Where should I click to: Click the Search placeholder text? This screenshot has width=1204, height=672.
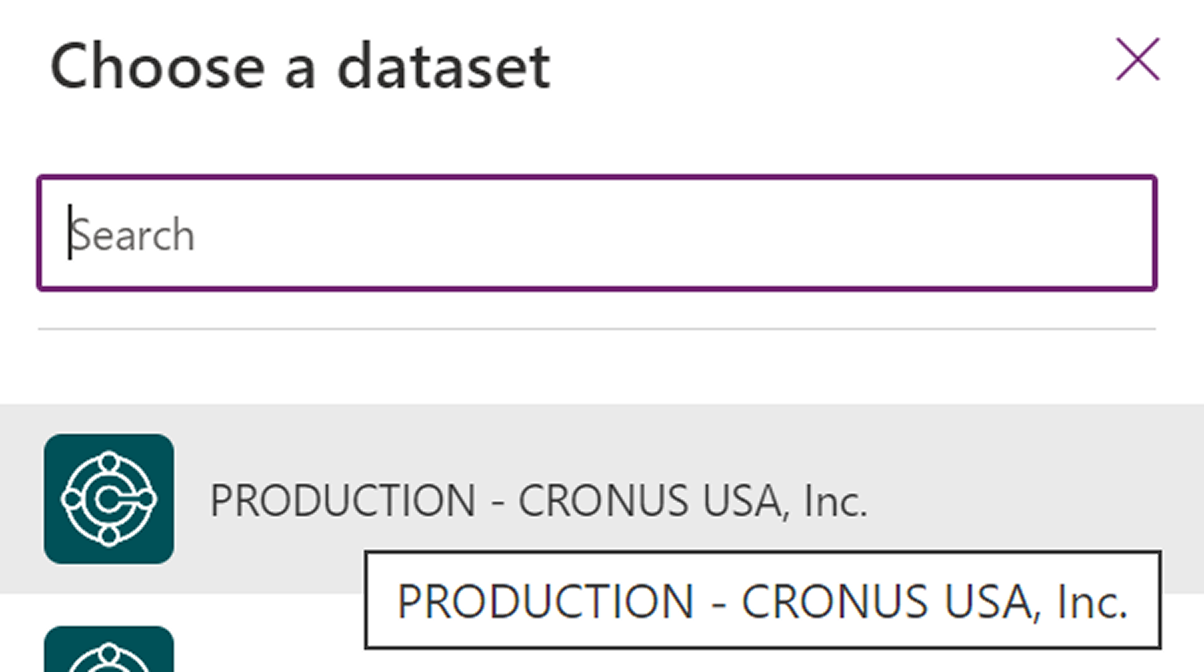pos(133,235)
